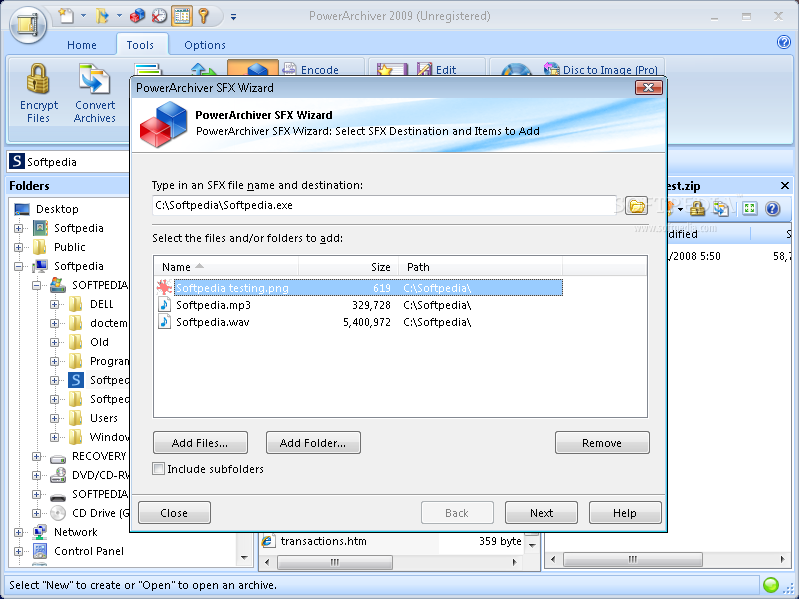Click the Softpedia S icon in address bar
The height and width of the screenshot is (599, 799).
[x=17, y=161]
